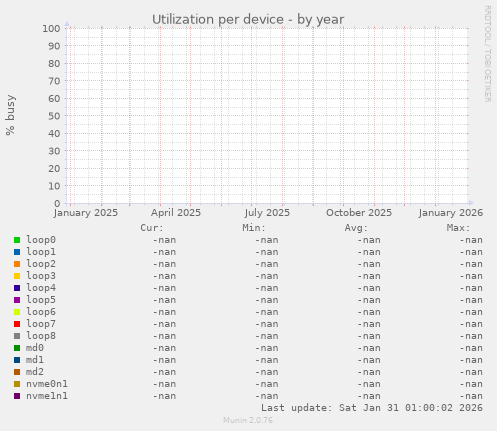Click the loop1 blue color swatch
497x431 pixels.
17,252
